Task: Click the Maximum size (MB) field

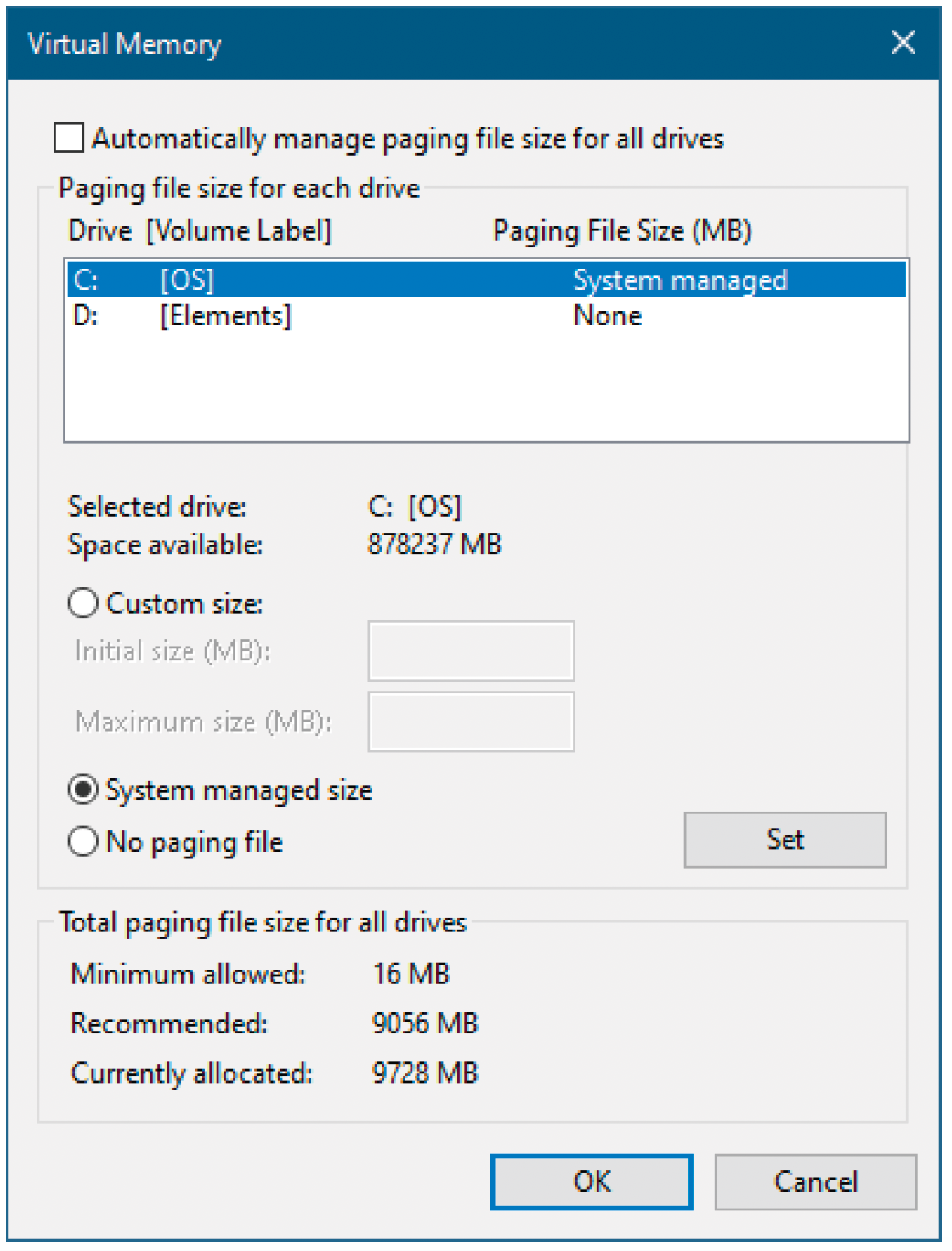Action: pos(471,722)
